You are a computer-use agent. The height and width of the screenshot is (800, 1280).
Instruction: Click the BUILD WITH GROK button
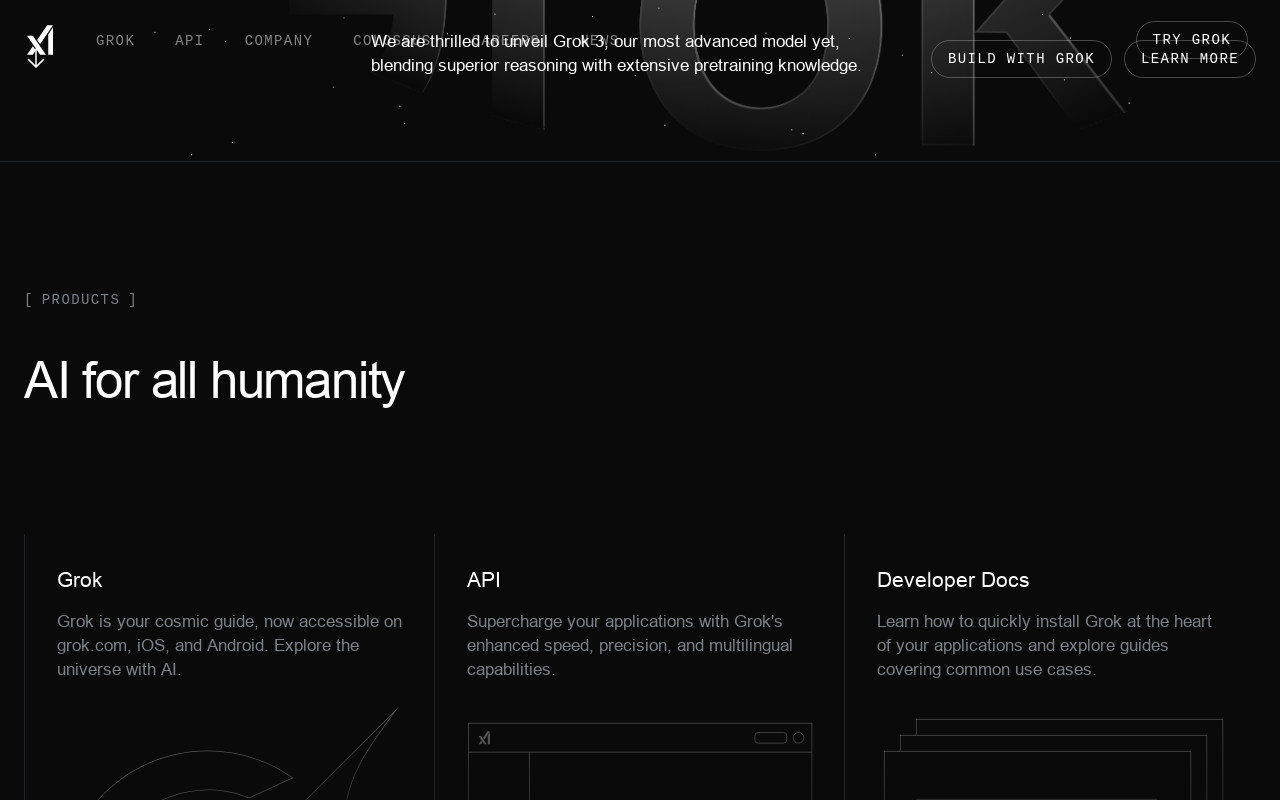(x=1021, y=59)
